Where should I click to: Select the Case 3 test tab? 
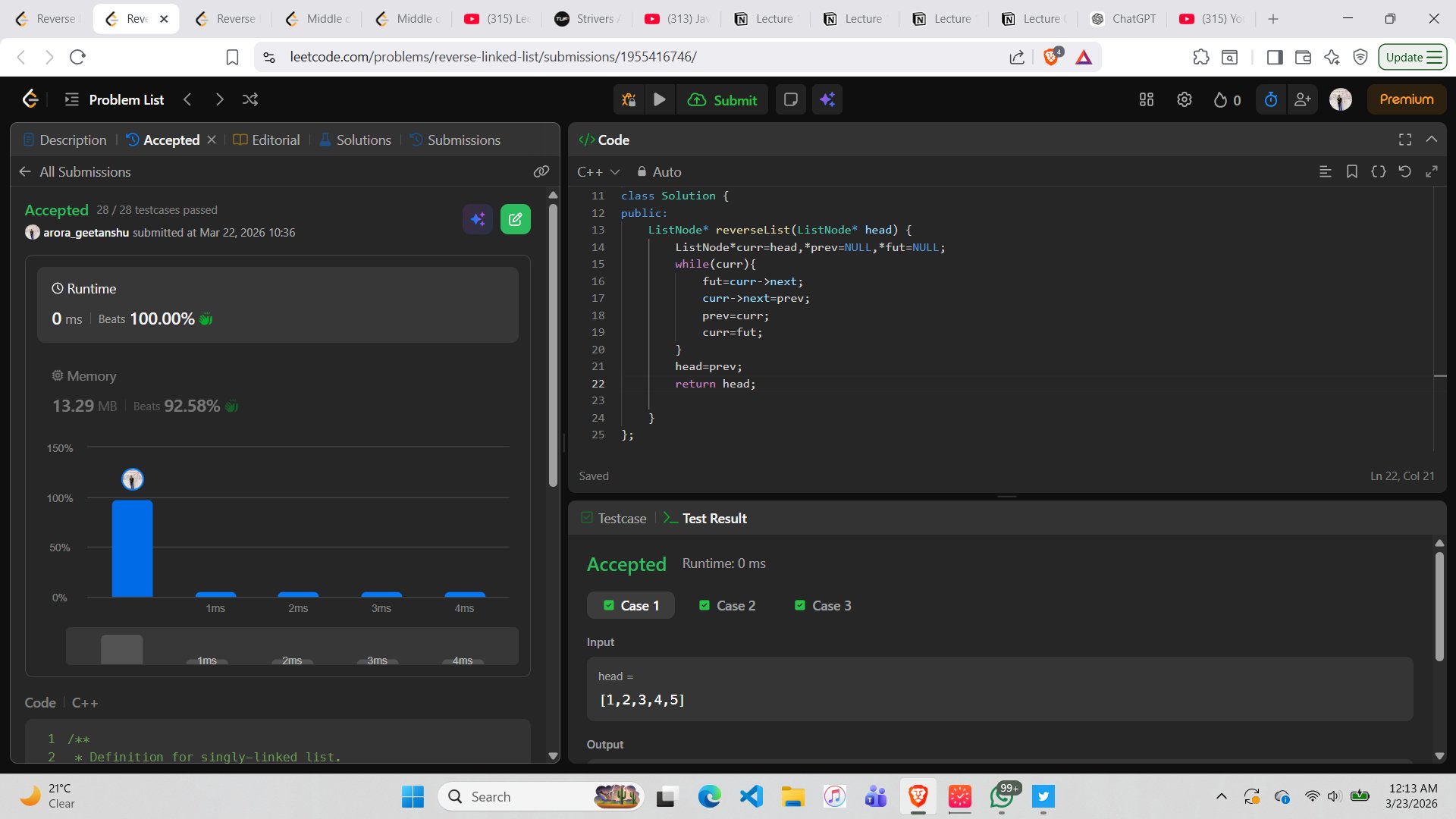coord(822,605)
